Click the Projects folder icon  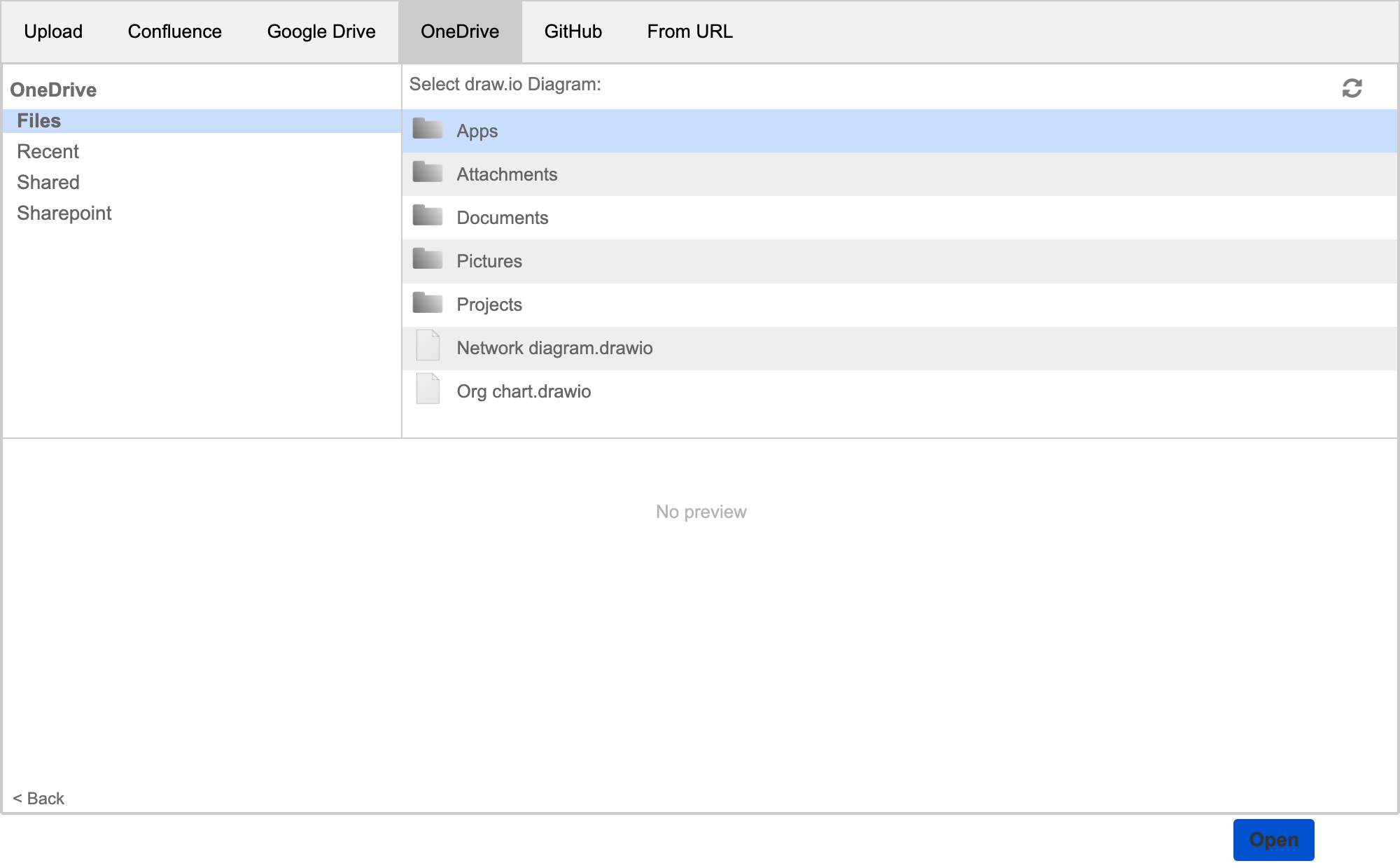(x=428, y=302)
